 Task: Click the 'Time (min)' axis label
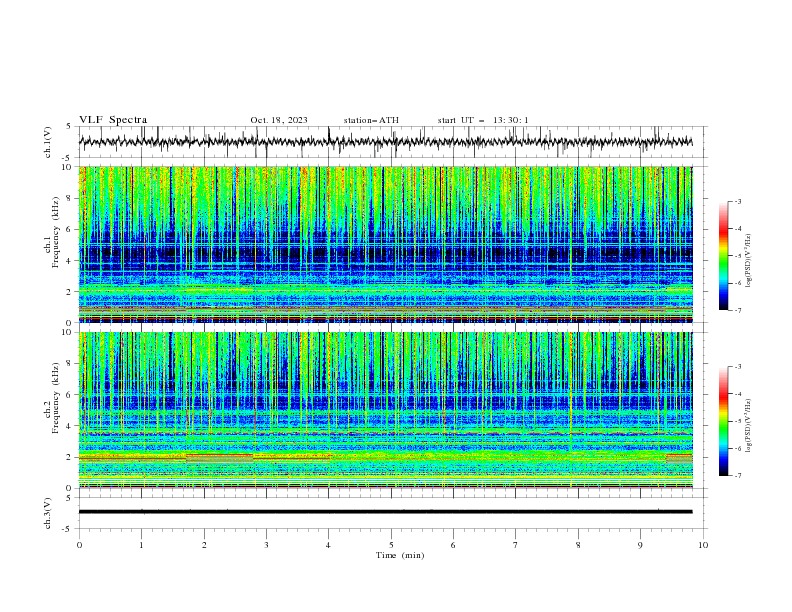[400, 555]
